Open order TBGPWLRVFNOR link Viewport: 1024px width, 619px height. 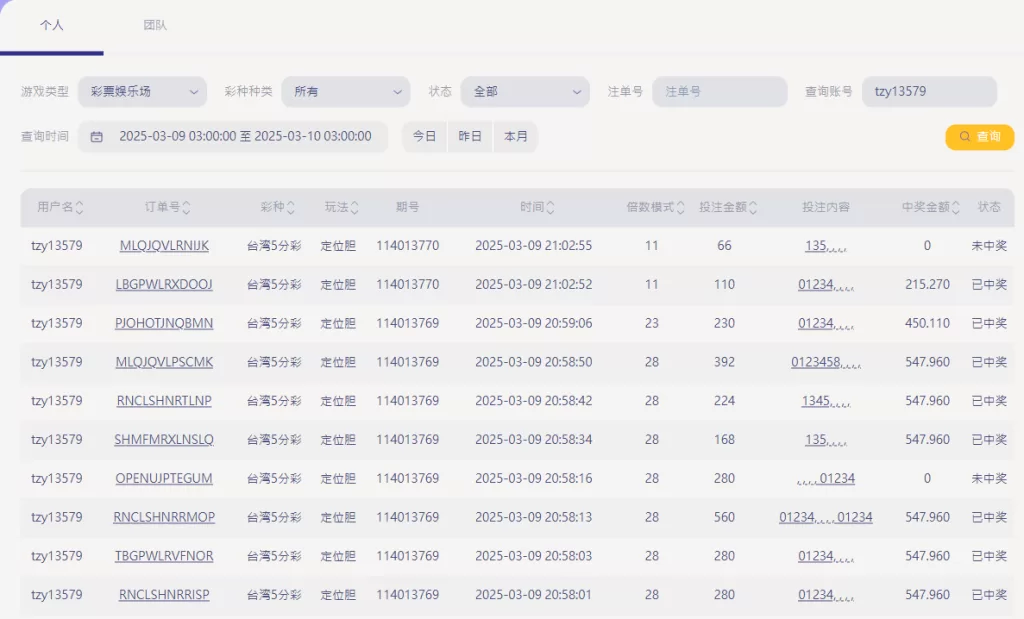(x=164, y=556)
